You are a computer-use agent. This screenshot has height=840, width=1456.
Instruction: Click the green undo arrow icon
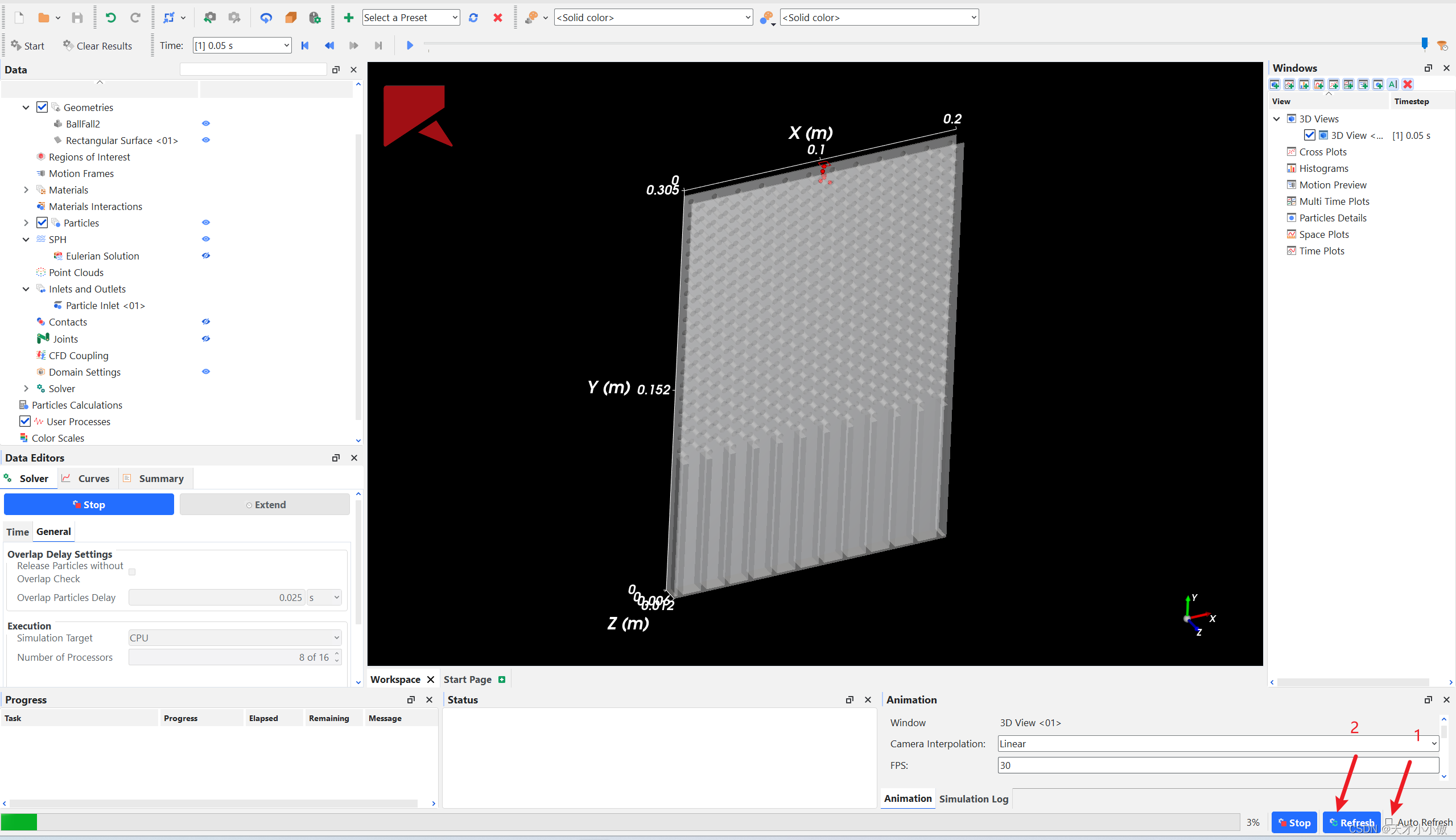click(110, 17)
